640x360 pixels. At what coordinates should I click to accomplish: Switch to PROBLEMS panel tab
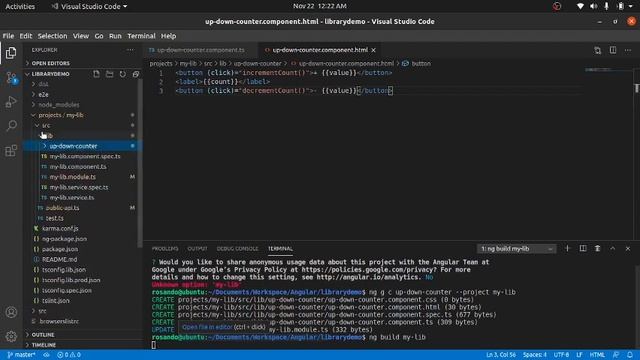click(x=165, y=249)
